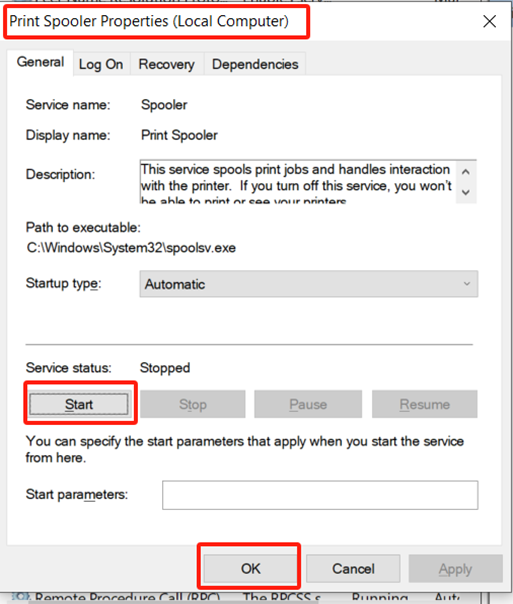Image resolution: width=513 pixels, height=604 pixels.
Task: Start the Print Spooler service
Action: [x=79, y=404]
